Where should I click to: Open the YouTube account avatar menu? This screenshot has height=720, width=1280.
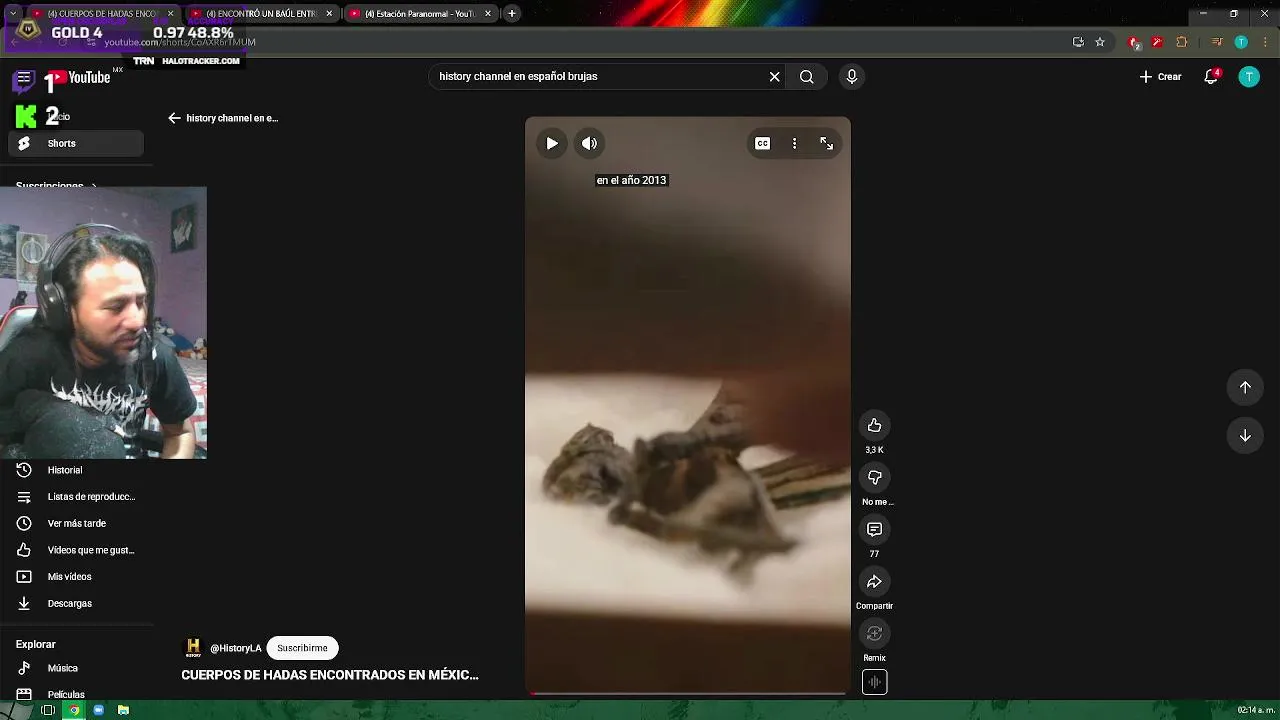pos(1249,76)
